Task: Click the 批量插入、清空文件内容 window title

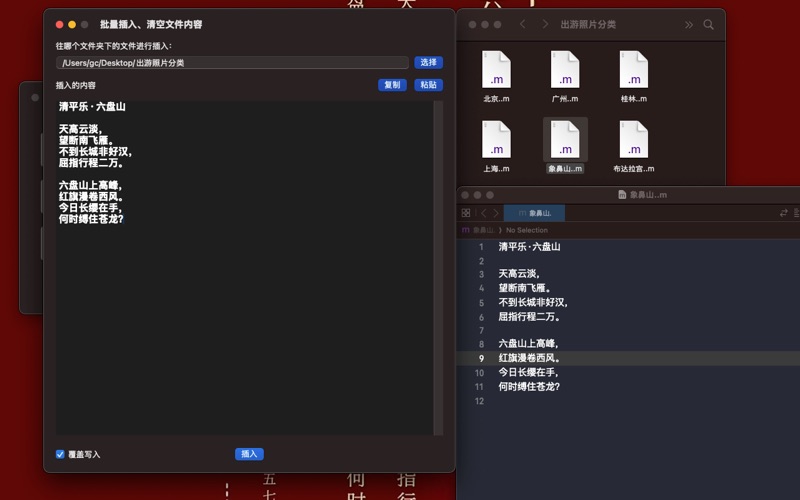Action: coord(151,24)
